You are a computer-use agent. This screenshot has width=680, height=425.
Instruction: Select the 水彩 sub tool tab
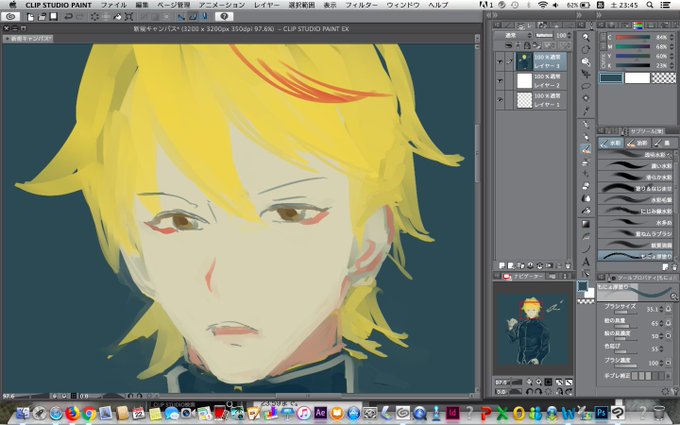point(611,143)
